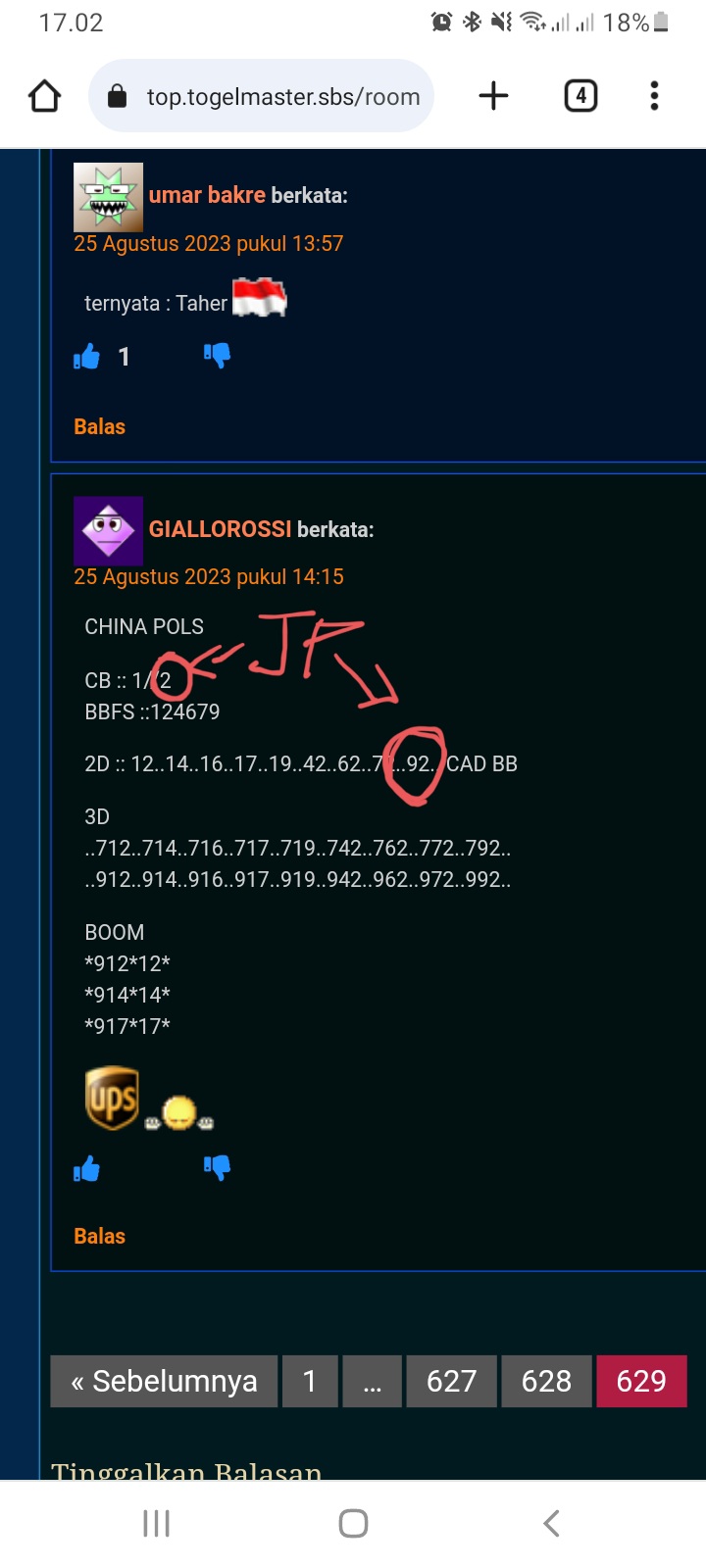Jump to comment page 627
This screenshot has height=1568, width=706.
451,1381
